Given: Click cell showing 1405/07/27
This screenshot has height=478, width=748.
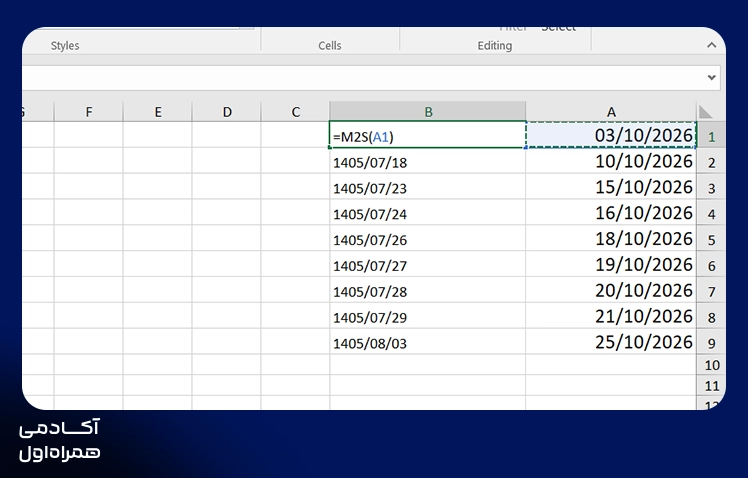Looking at the screenshot, I should [x=428, y=265].
